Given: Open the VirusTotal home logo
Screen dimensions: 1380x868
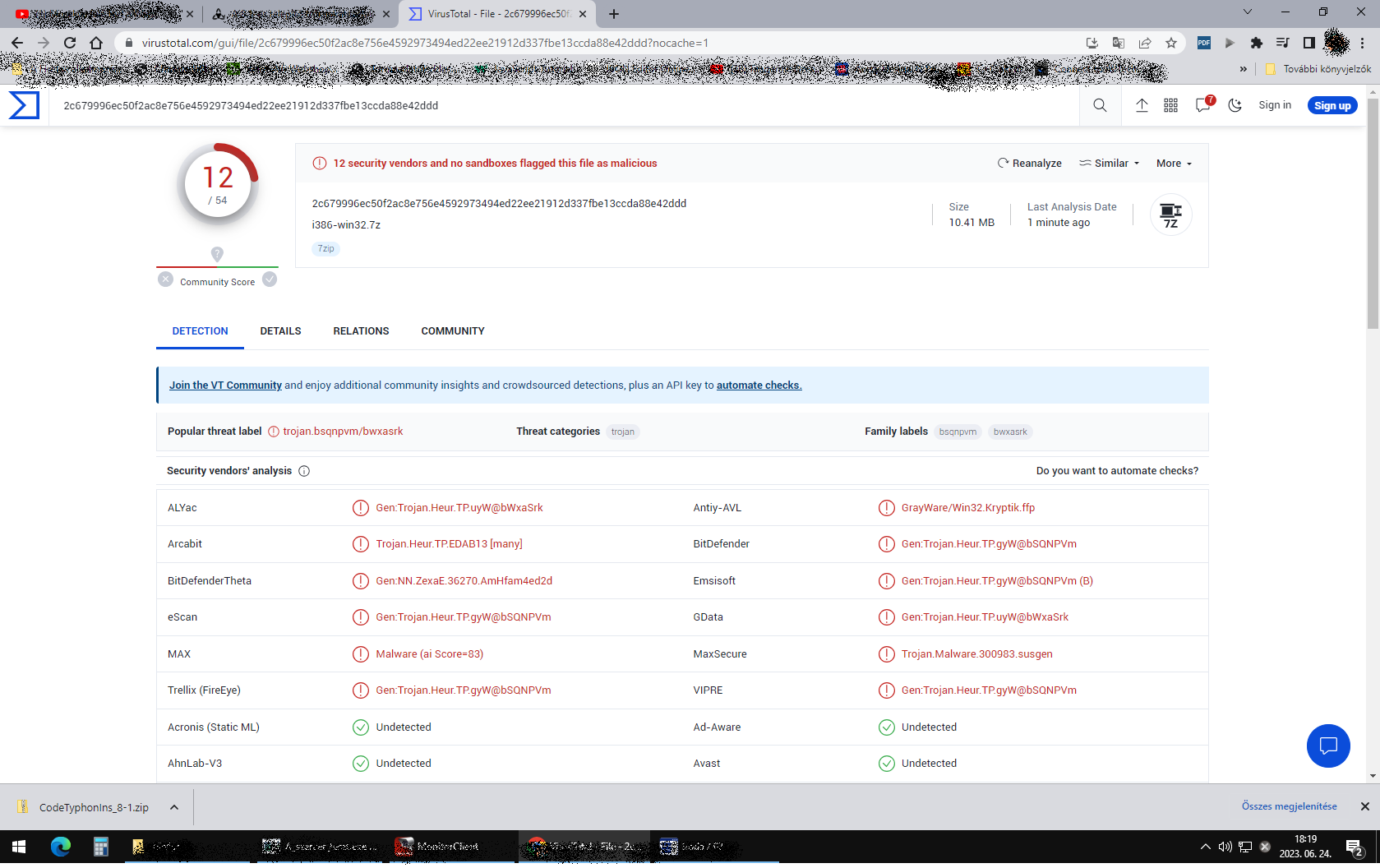Looking at the screenshot, I should click(x=24, y=105).
